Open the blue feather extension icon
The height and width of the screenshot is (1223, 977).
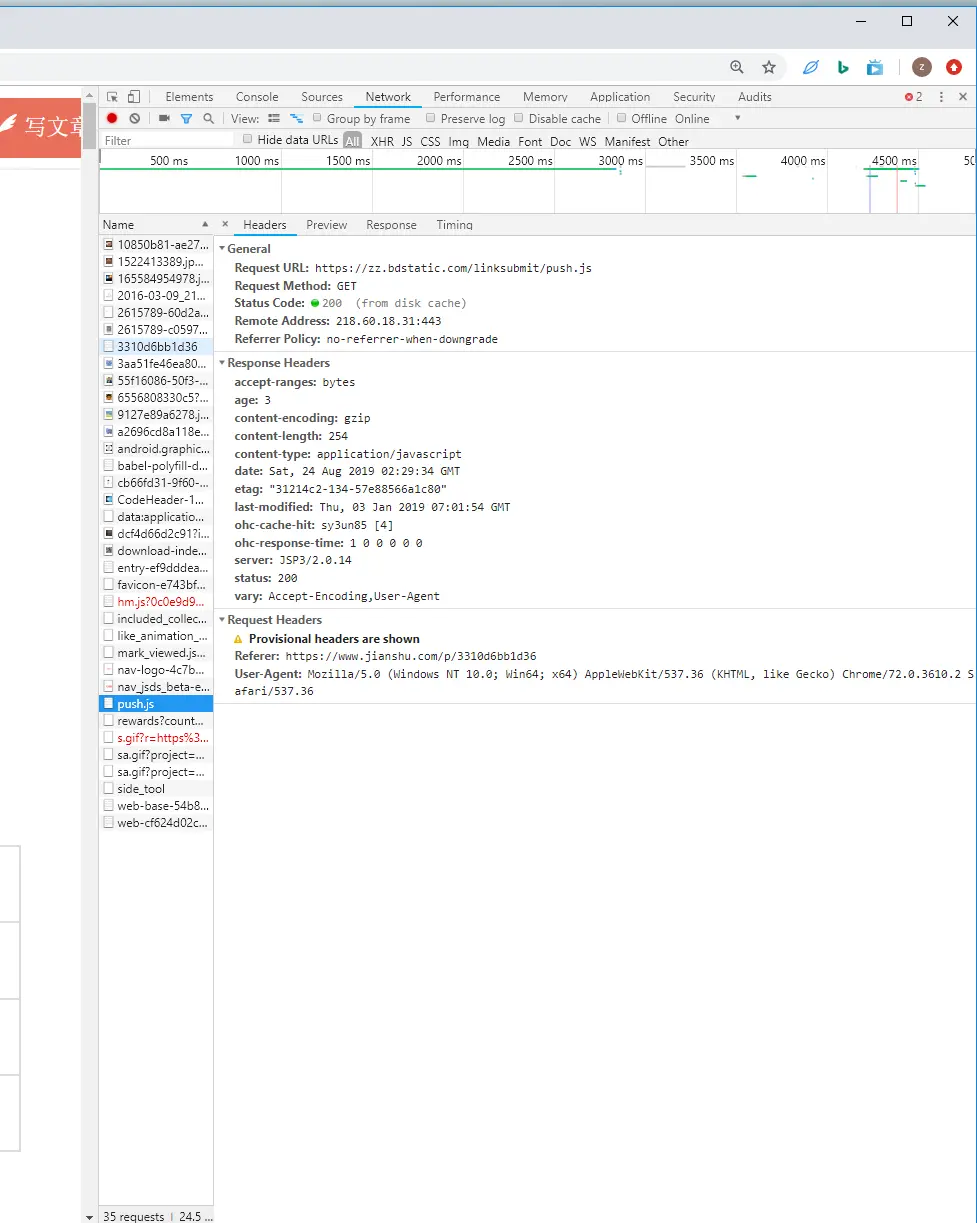pyautogui.click(x=811, y=67)
